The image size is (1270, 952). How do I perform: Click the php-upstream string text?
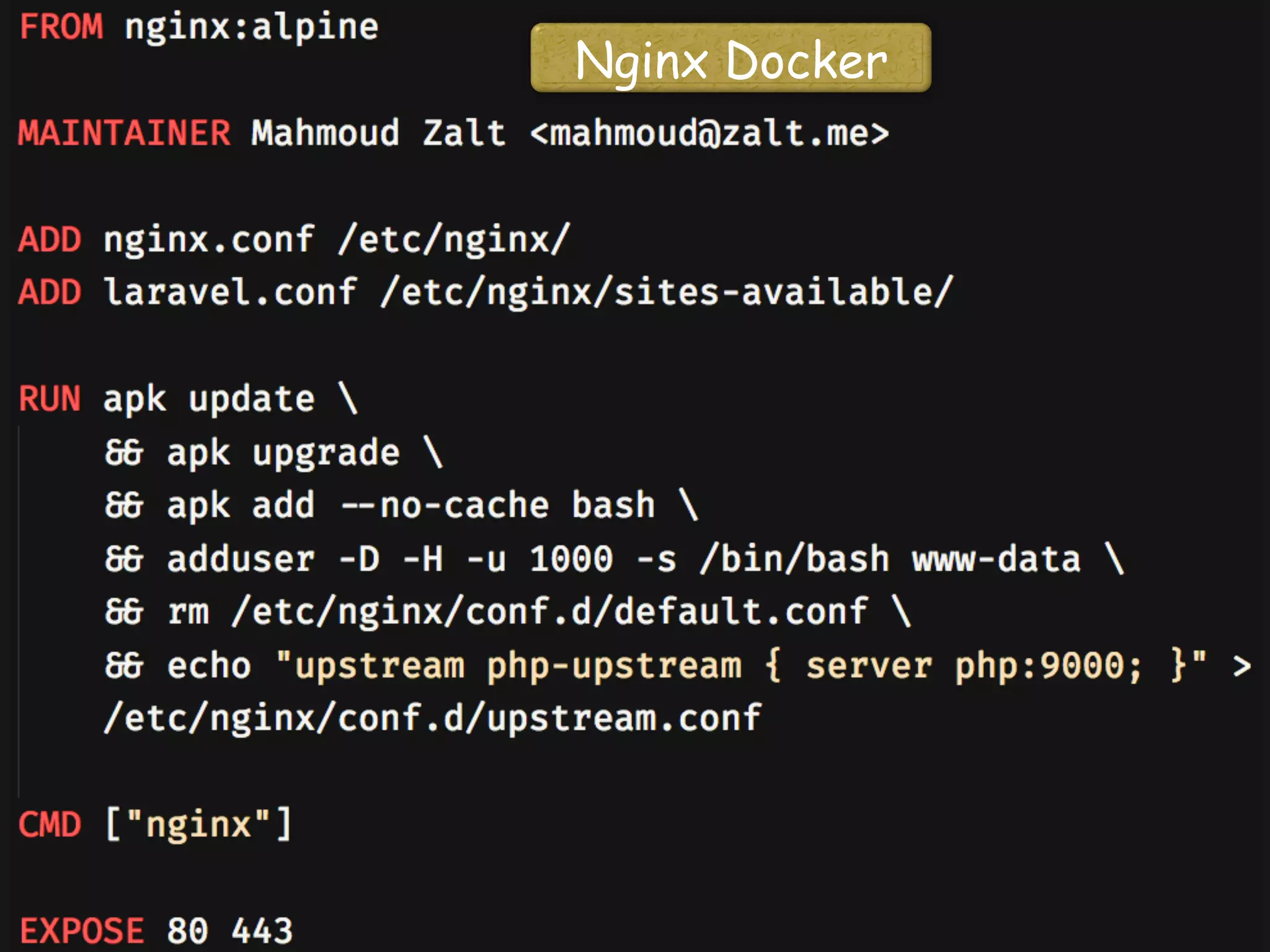coord(614,667)
